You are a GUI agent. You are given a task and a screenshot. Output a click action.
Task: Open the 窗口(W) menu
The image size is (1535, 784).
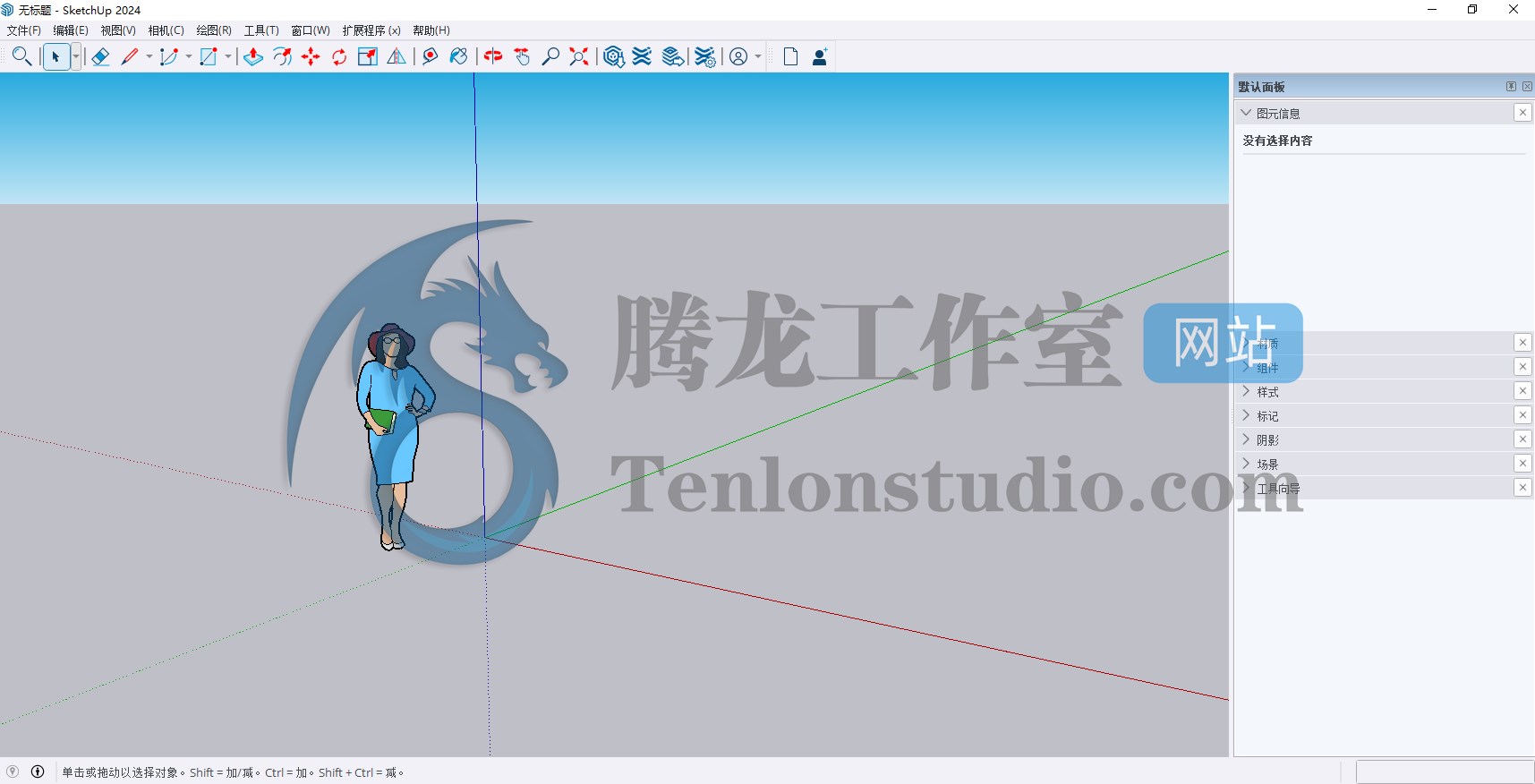pyautogui.click(x=311, y=30)
